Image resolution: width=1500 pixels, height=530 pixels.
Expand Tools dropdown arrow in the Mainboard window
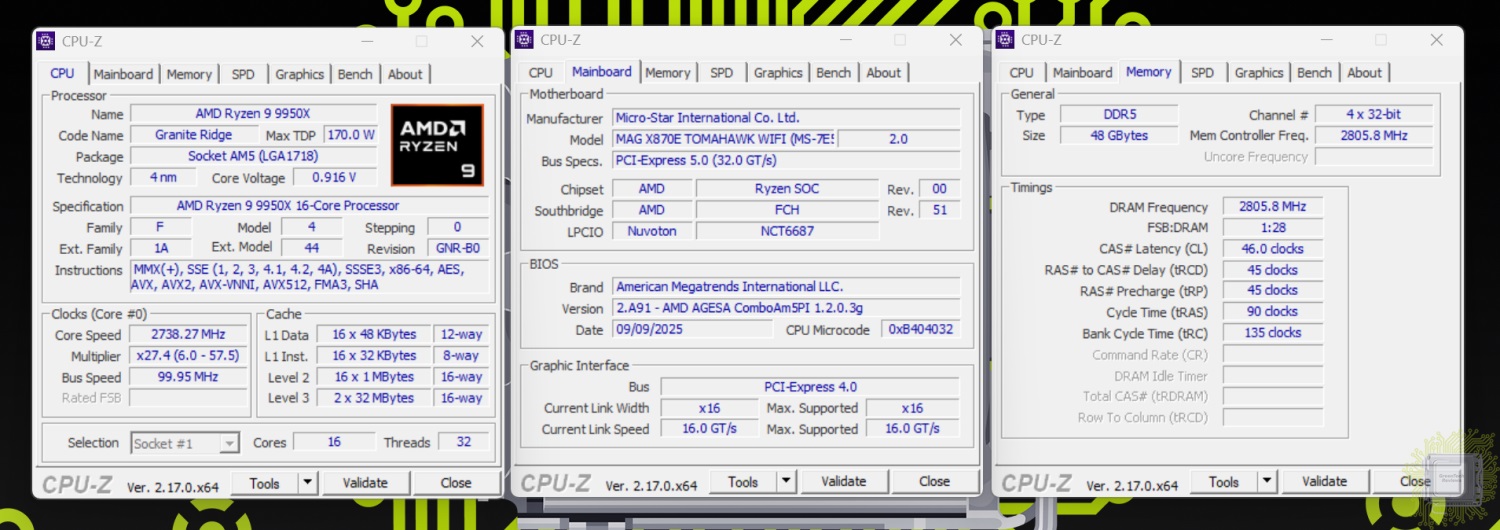[786, 481]
